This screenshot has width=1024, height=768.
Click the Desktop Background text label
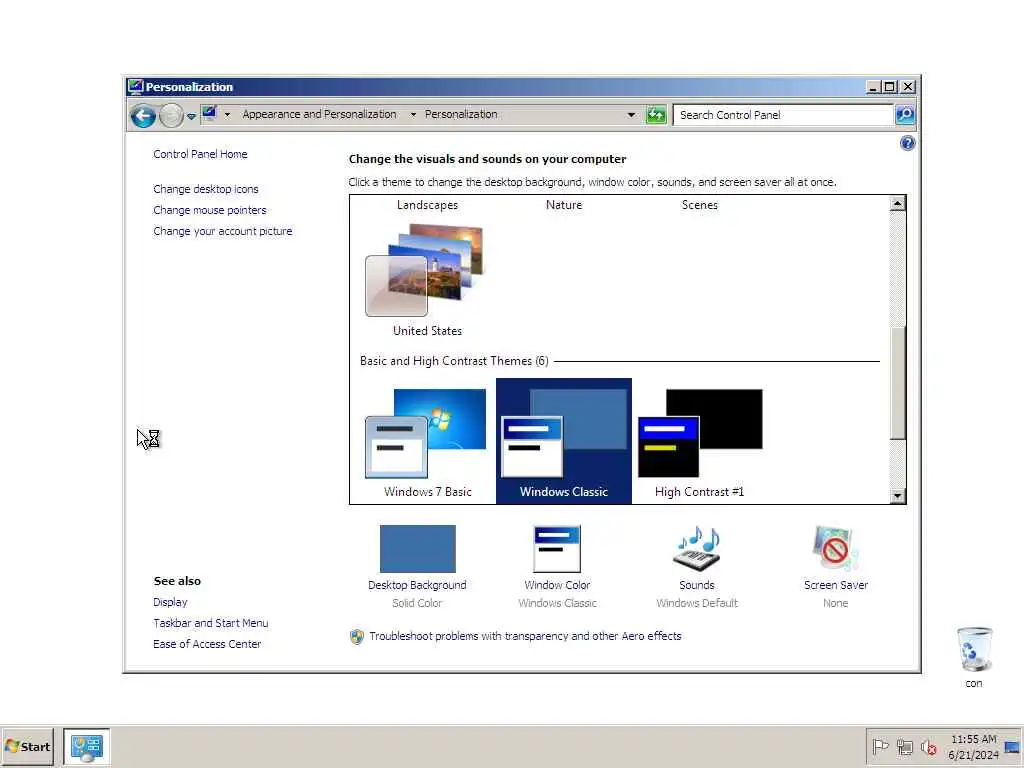(417, 585)
